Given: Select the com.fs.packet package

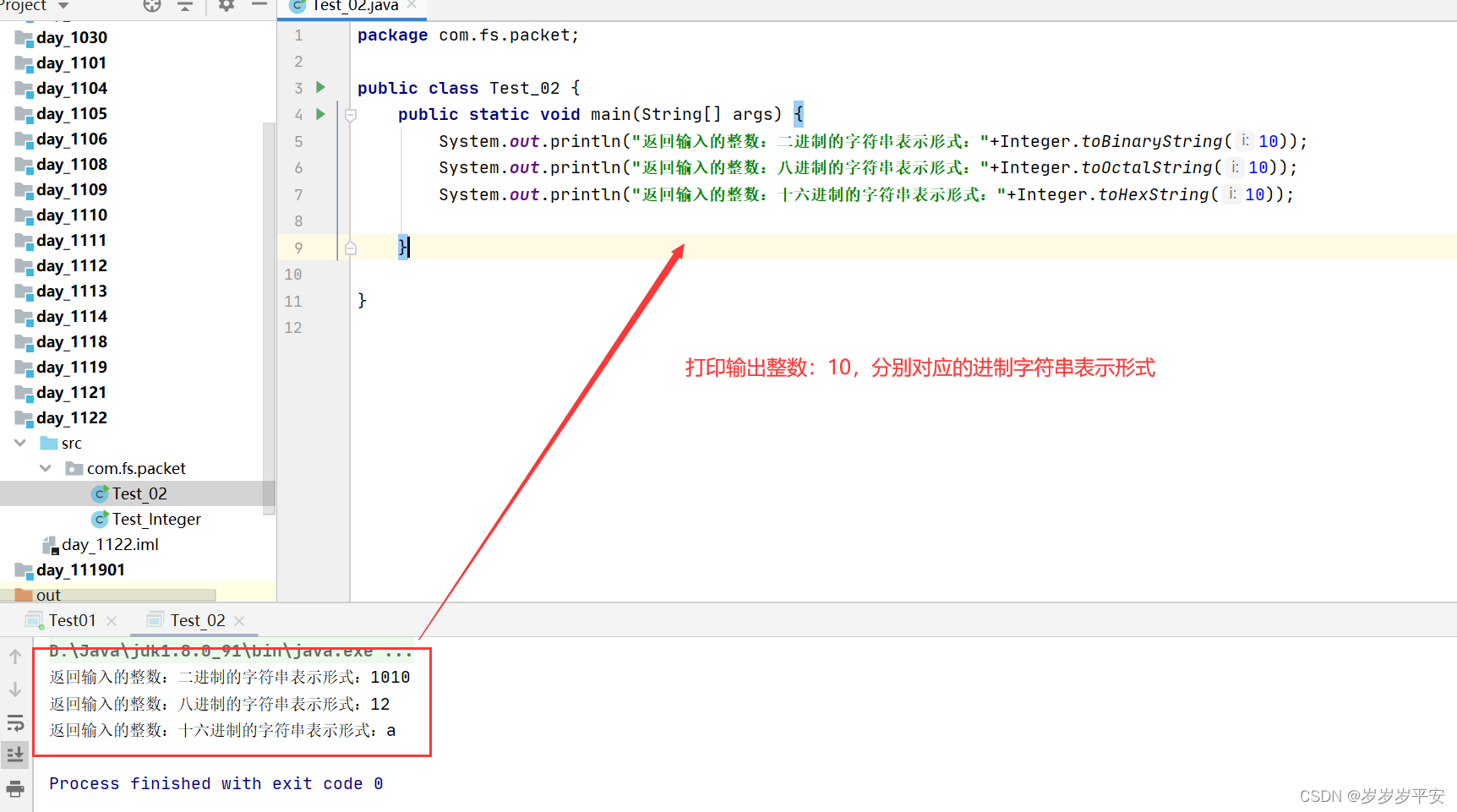Looking at the screenshot, I should (x=135, y=468).
